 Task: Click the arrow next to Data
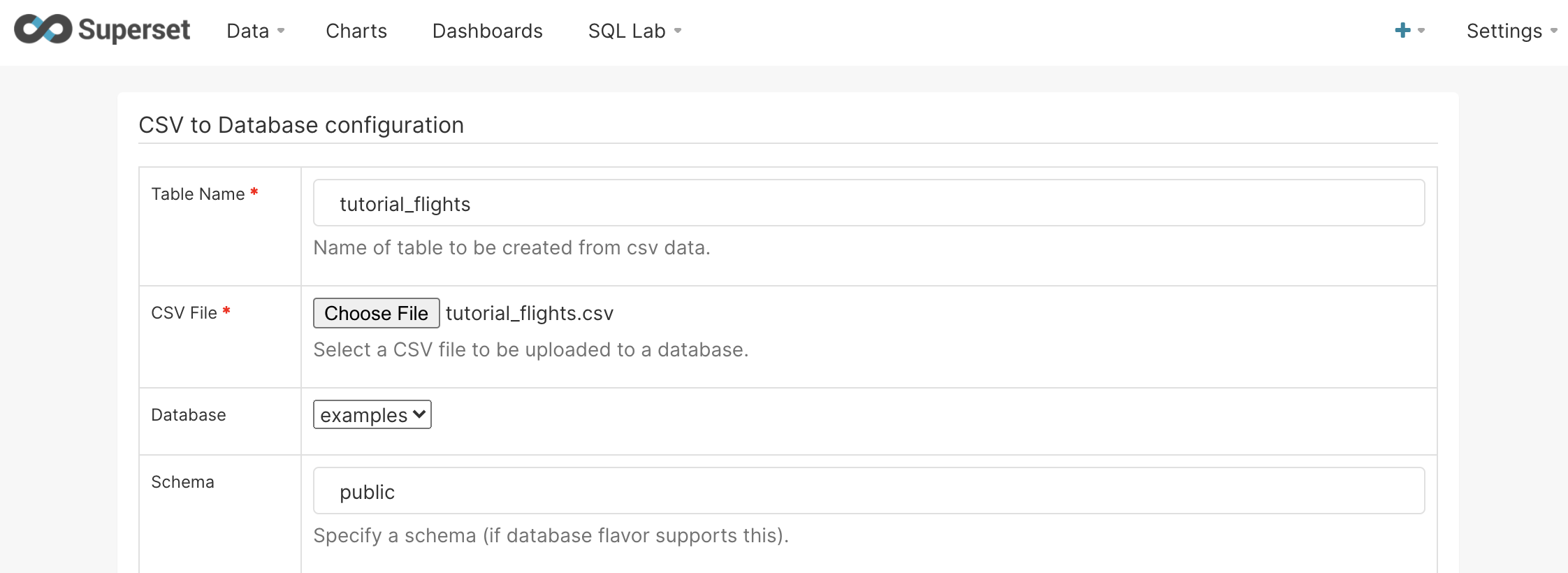[281, 31]
